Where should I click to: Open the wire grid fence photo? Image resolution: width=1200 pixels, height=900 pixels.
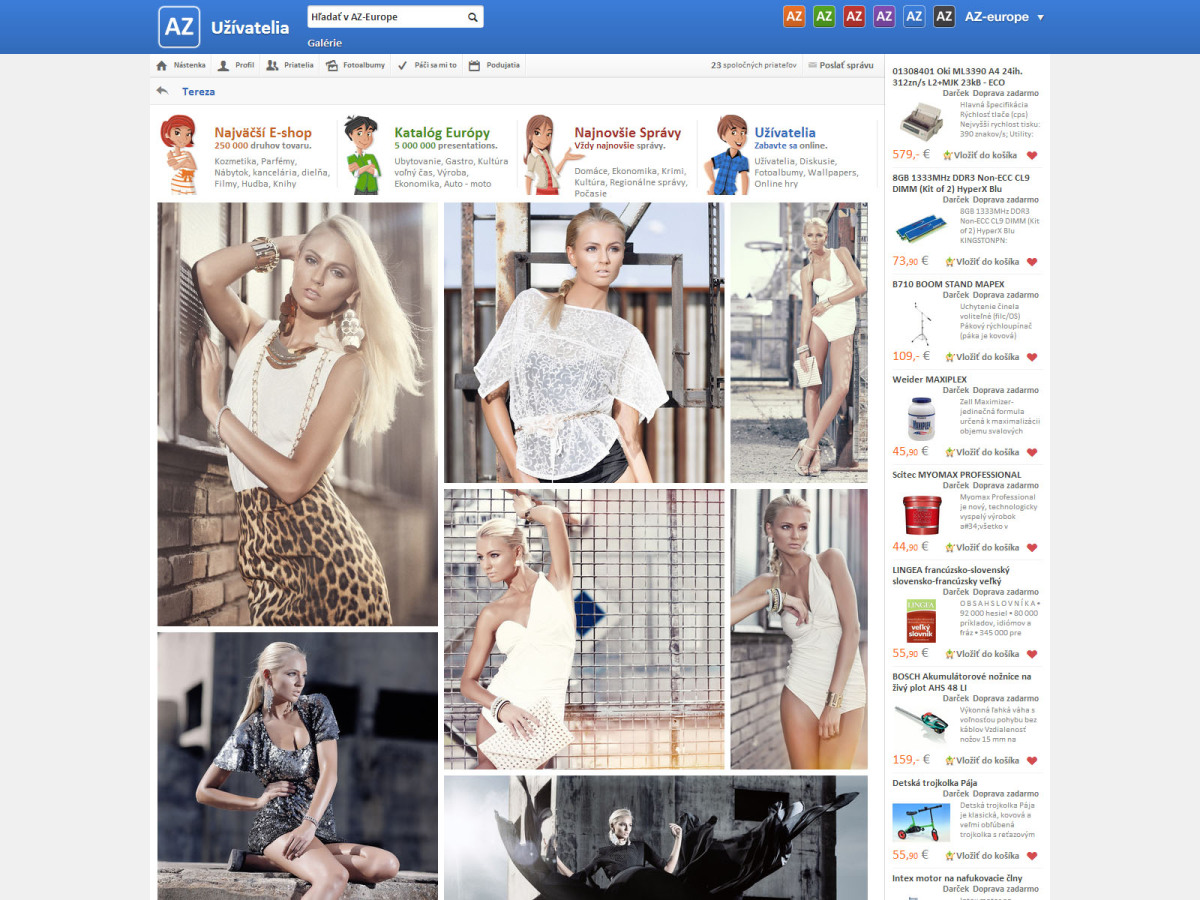(584, 629)
